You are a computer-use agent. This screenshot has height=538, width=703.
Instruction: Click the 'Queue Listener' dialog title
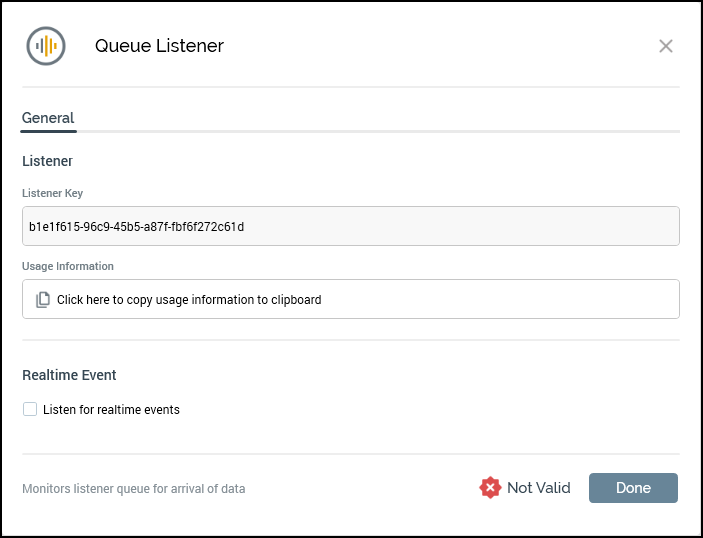[x=159, y=46]
